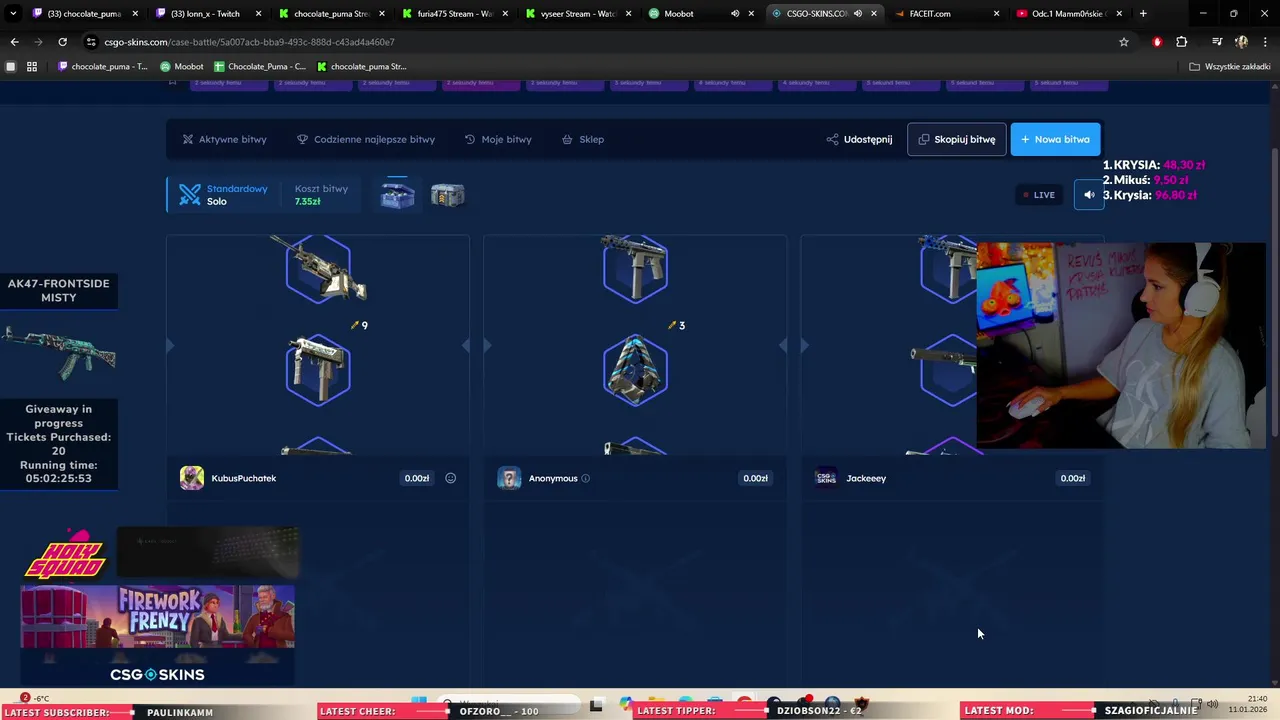This screenshot has height=720, width=1280.
Task: Open the Wszystkie zakładki bookmarks folder
Action: 1229,67
